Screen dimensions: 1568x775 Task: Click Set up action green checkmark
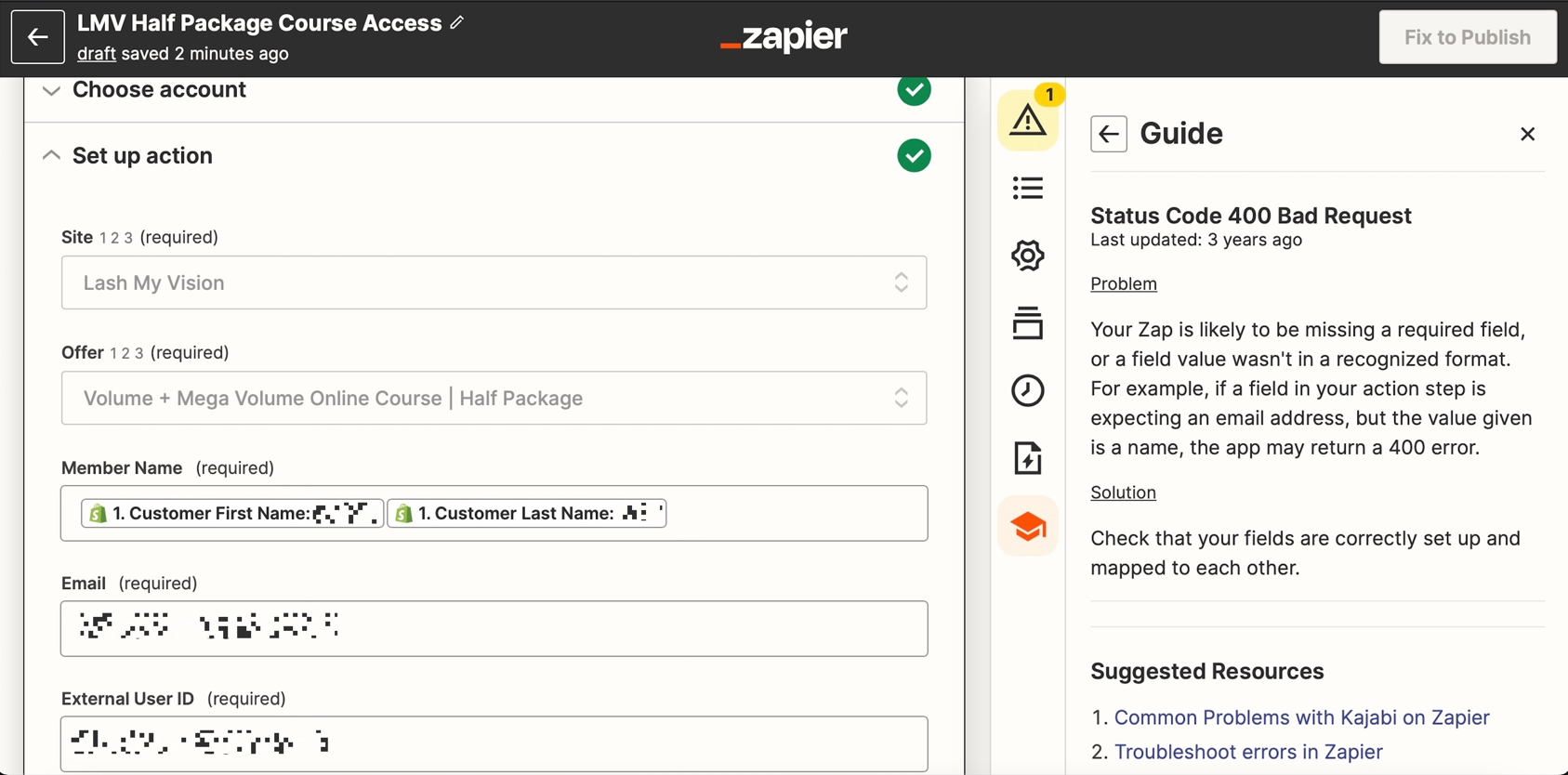[915, 155]
